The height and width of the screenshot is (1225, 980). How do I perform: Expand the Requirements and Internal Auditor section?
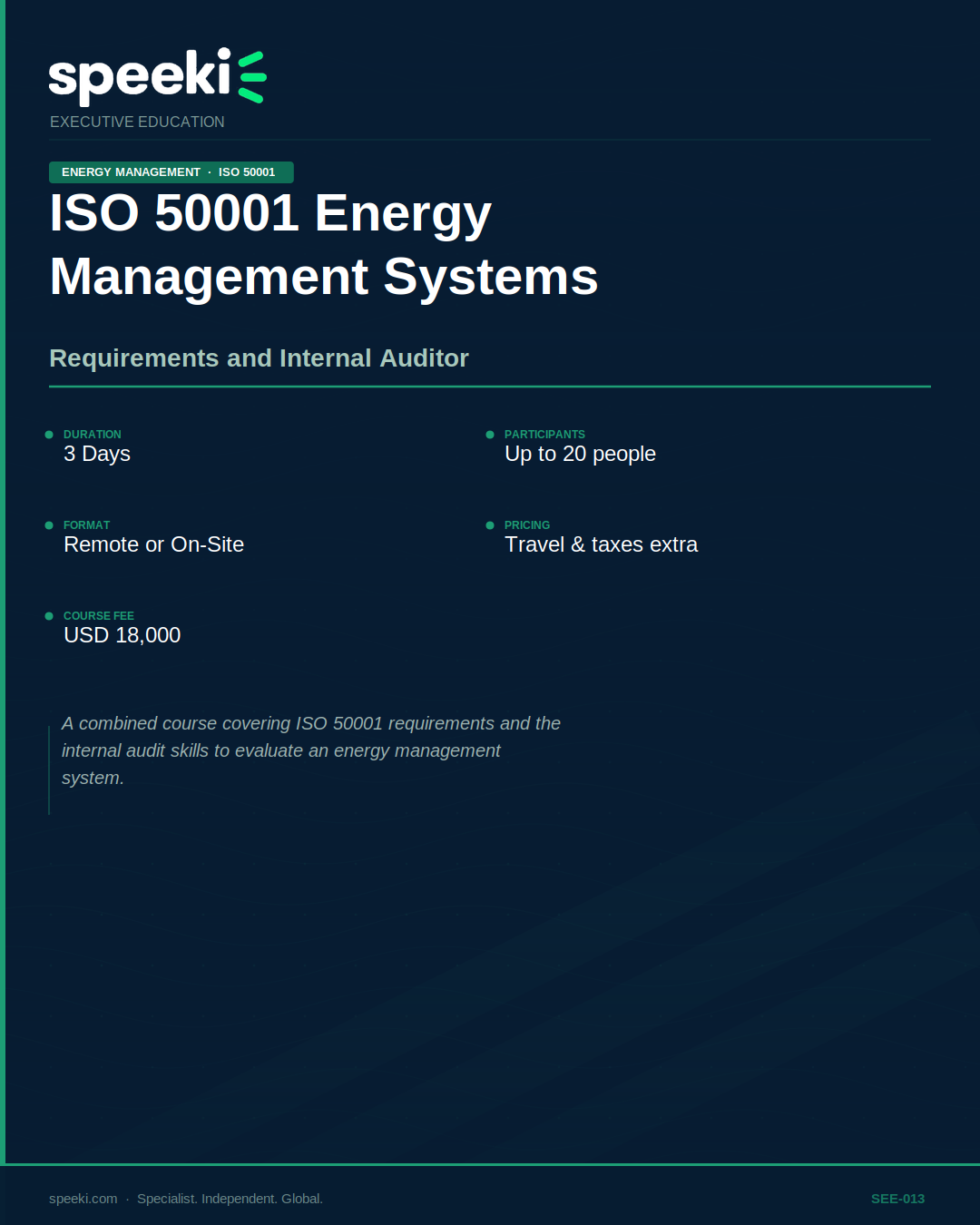pyautogui.click(x=260, y=358)
